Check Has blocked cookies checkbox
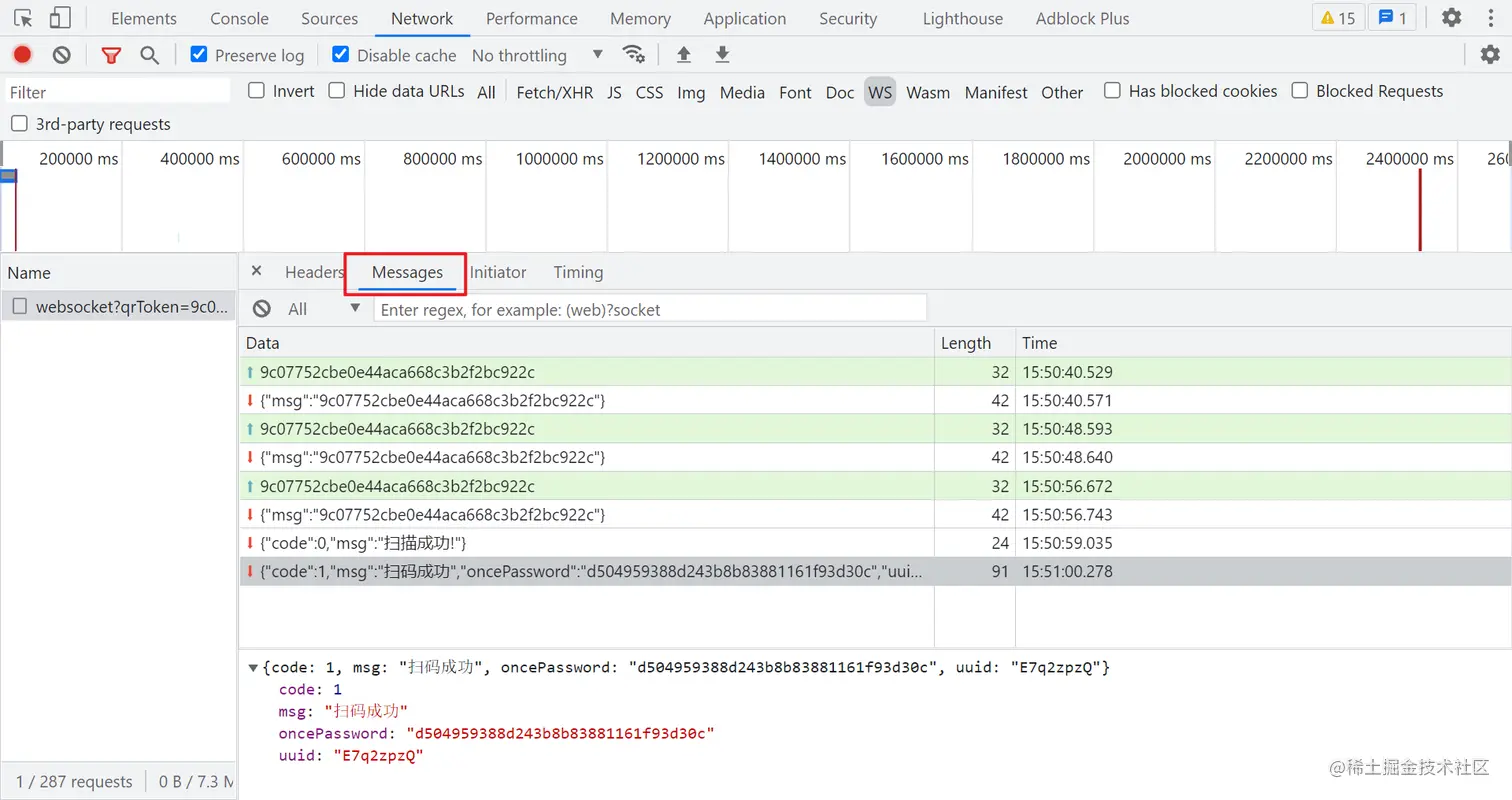Image resolution: width=1512 pixels, height=800 pixels. tap(1112, 91)
